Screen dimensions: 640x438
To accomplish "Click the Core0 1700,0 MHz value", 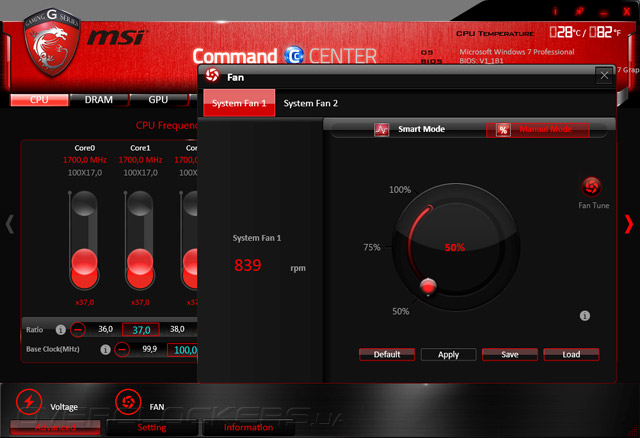I will pos(84,160).
